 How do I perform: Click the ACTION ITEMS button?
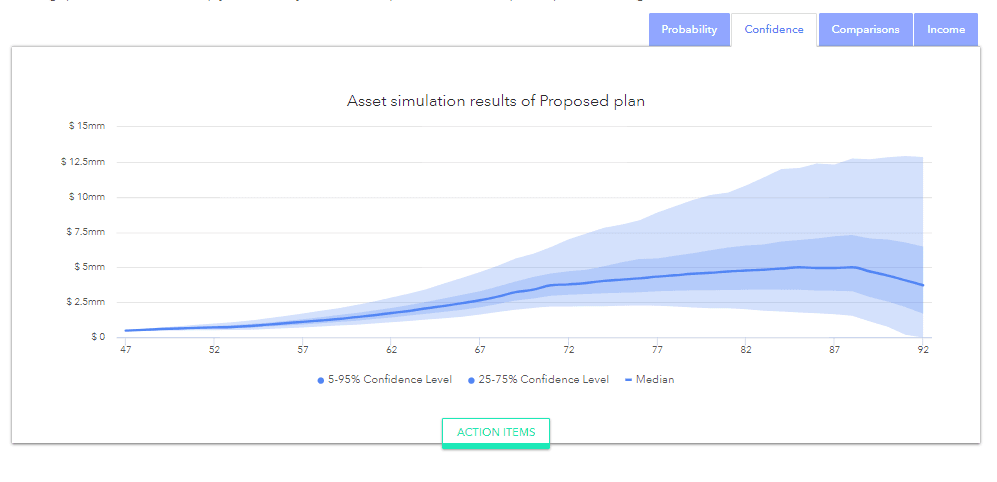pos(496,433)
